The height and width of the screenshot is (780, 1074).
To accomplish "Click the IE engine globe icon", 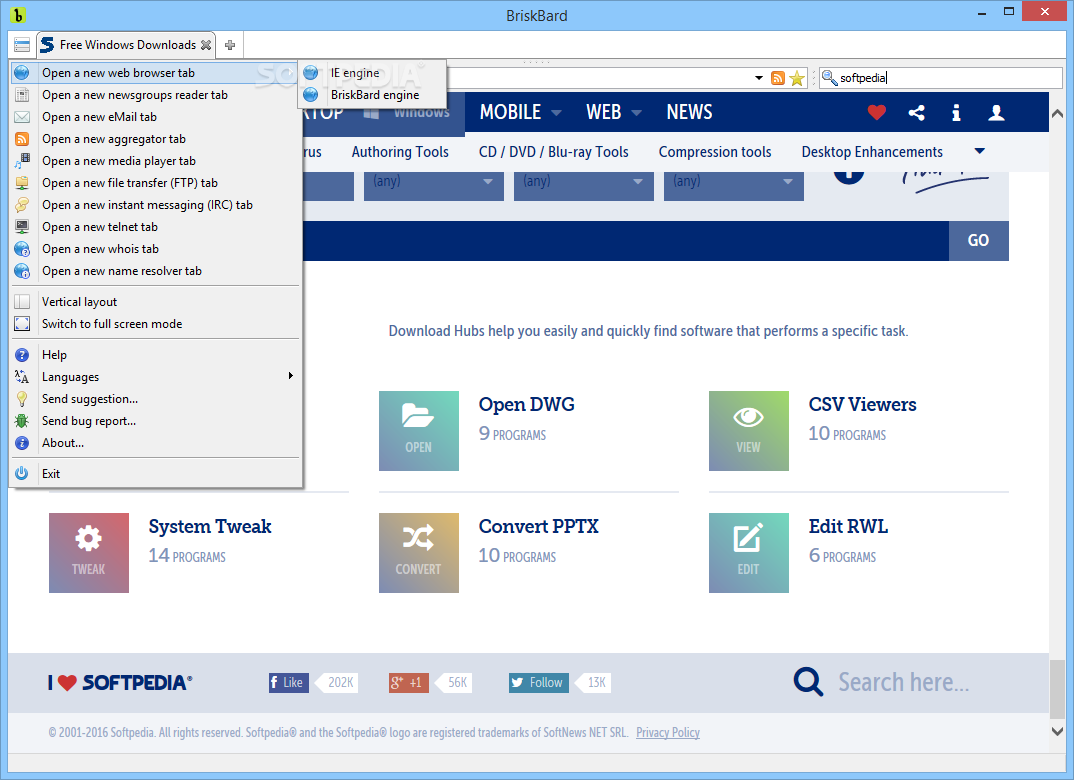I will (311, 73).
